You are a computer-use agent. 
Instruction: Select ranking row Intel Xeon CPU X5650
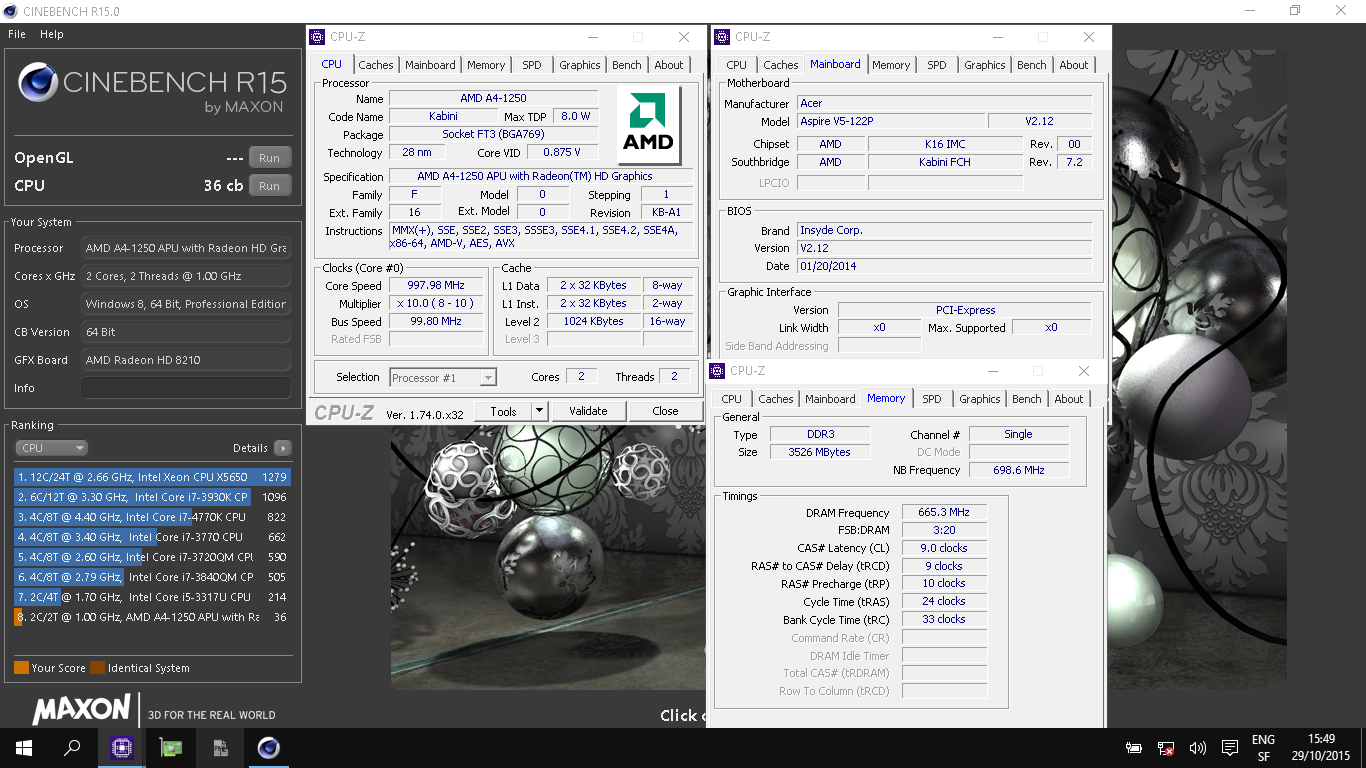point(152,477)
